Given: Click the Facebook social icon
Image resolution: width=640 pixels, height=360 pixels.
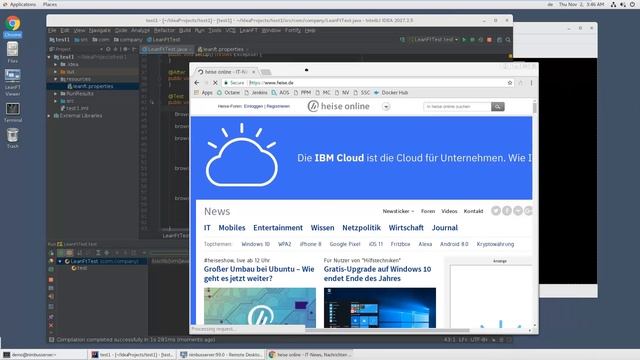Looking at the screenshot, I should point(507,211).
